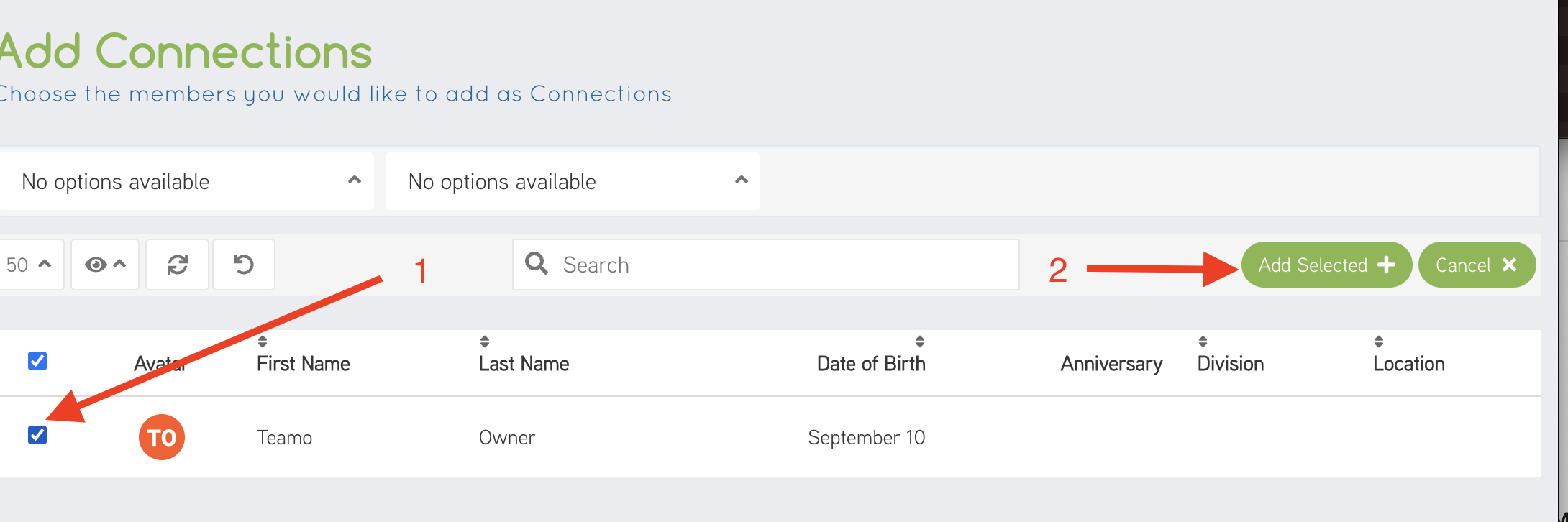
Task: Select the Teamo first name cell
Action: [x=285, y=438]
